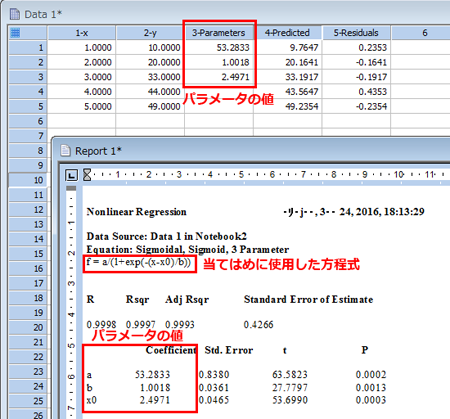Click coefficient b value 1.0018 in report
The image size is (450, 419).
(x=155, y=387)
